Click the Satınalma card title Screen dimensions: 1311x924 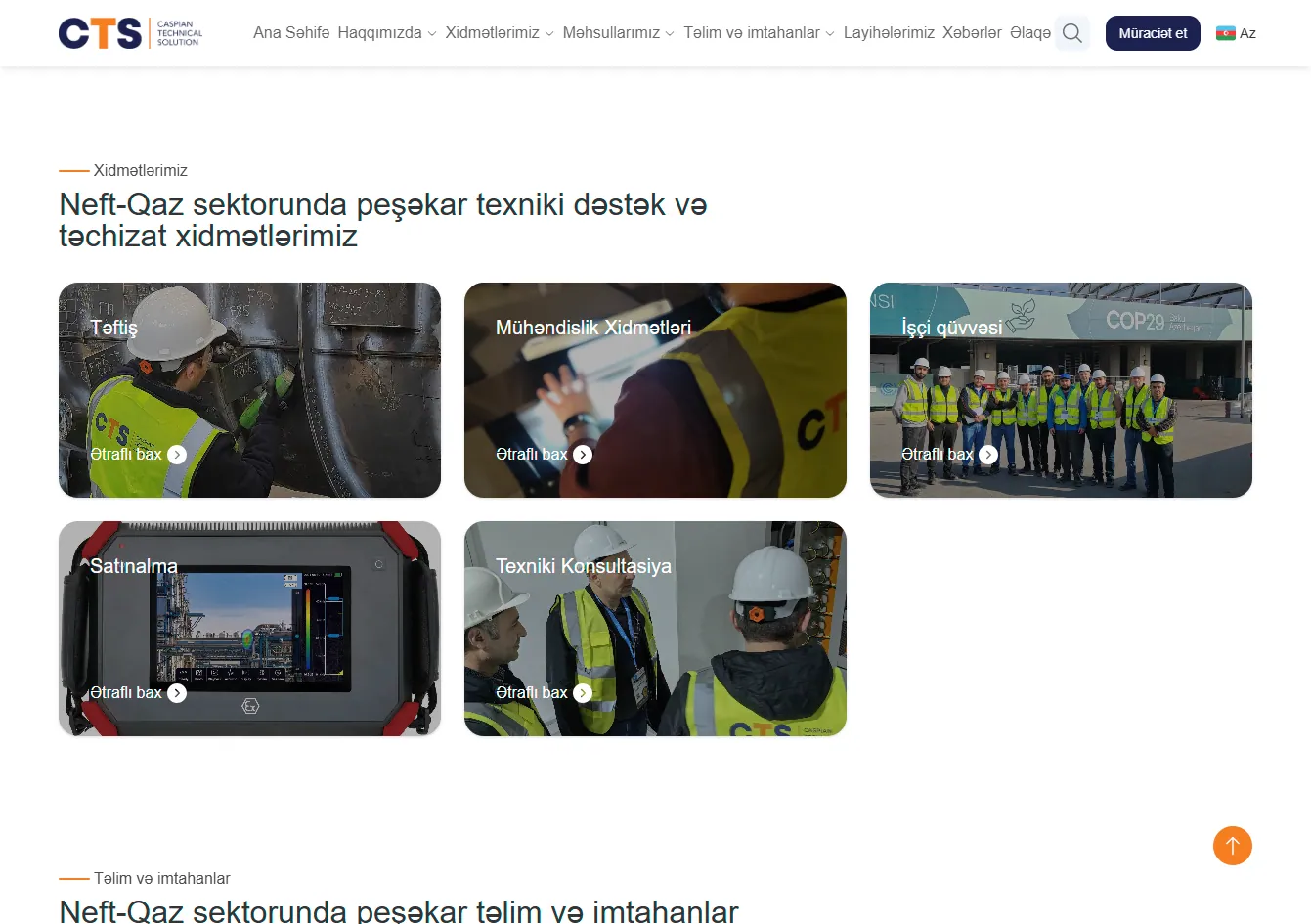(134, 566)
